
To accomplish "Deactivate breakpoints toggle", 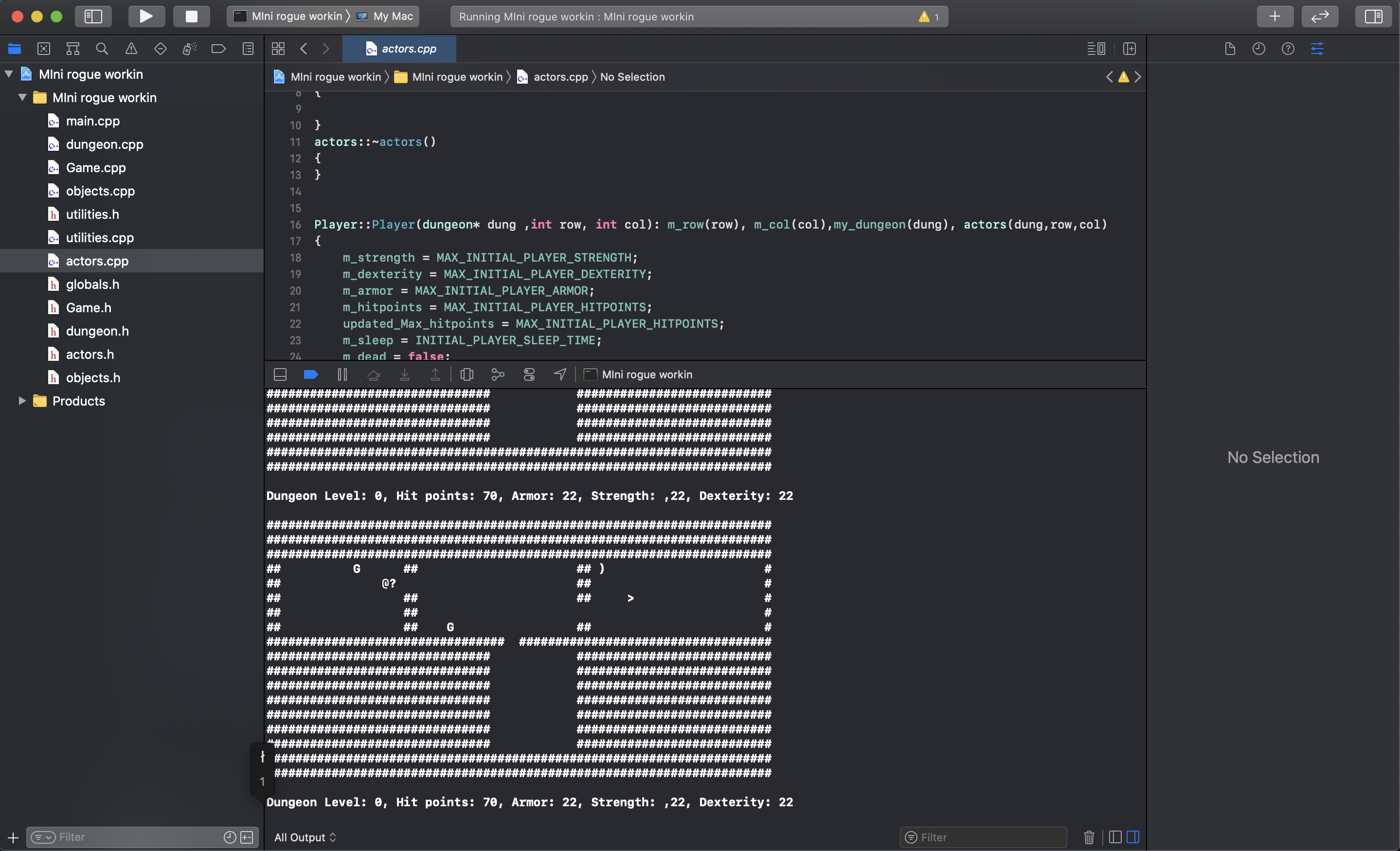I will (311, 374).
